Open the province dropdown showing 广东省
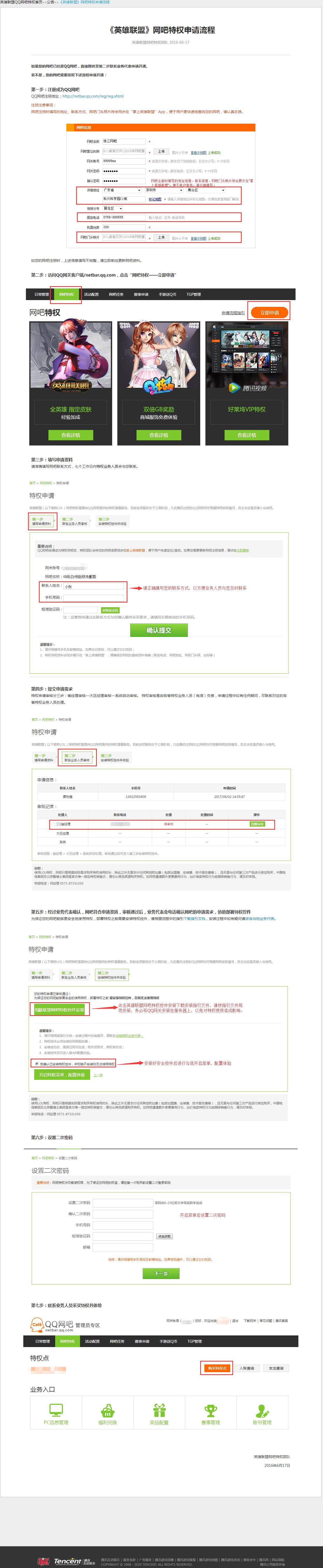Viewport: 323px width, 1568px height. (122, 190)
